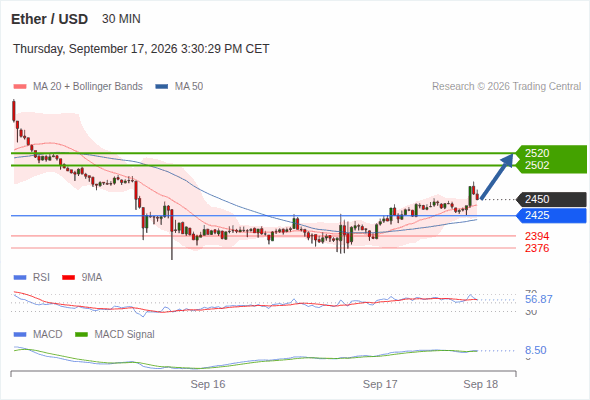Click the RSI legend color swatch
The image size is (590, 400).
click(20, 278)
